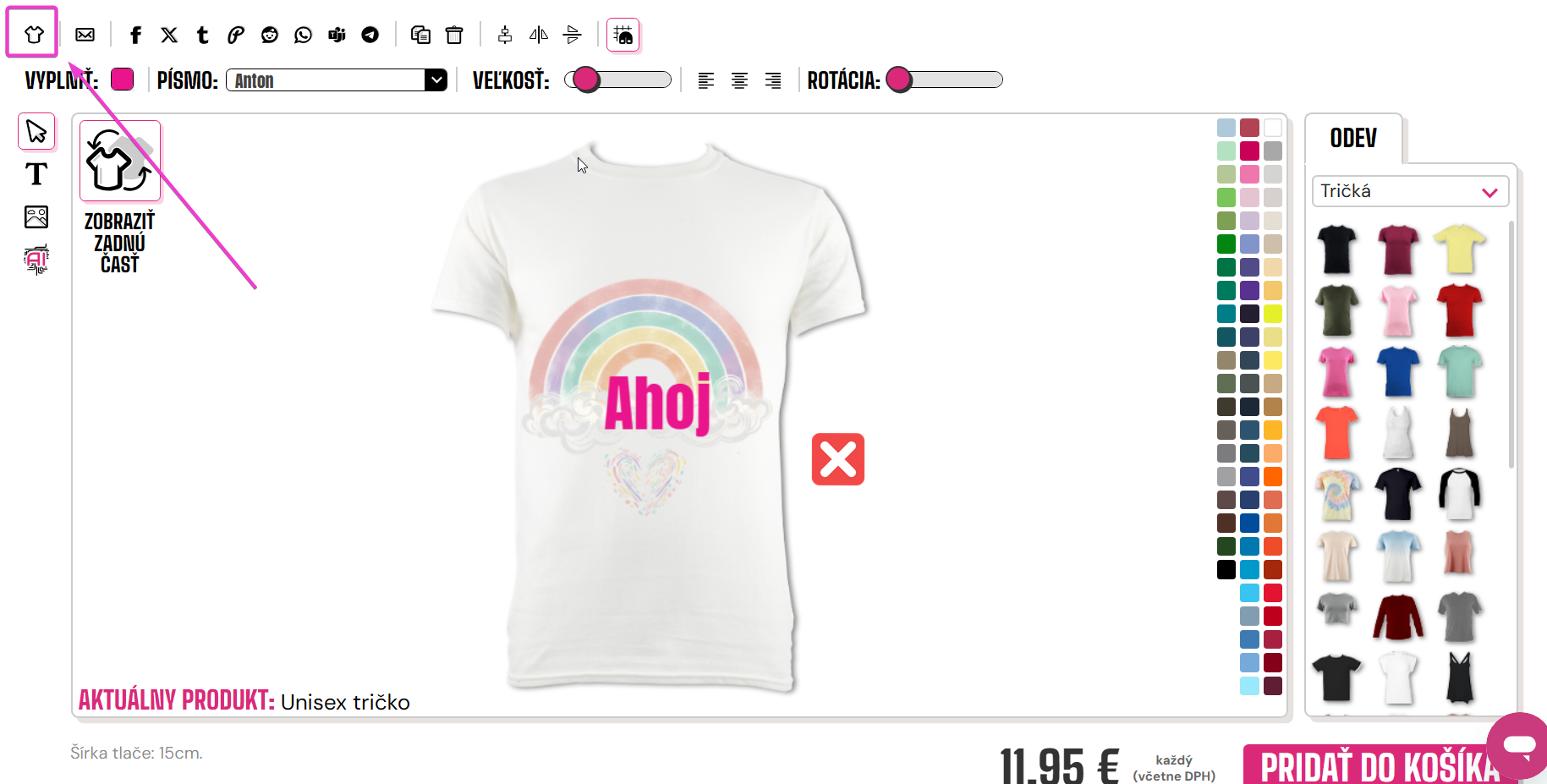1547x784 pixels.
Task: Choose the red t-shirt thumbnail
Action: (x=1459, y=310)
